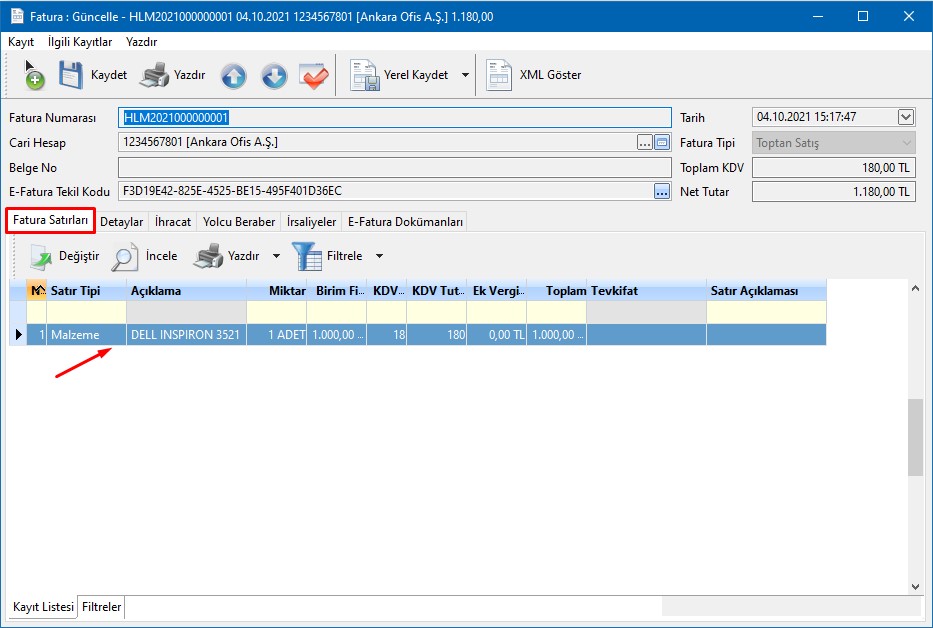The image size is (933, 628).
Task: Expand the Filtrele dropdown arrow
Action: tap(379, 257)
